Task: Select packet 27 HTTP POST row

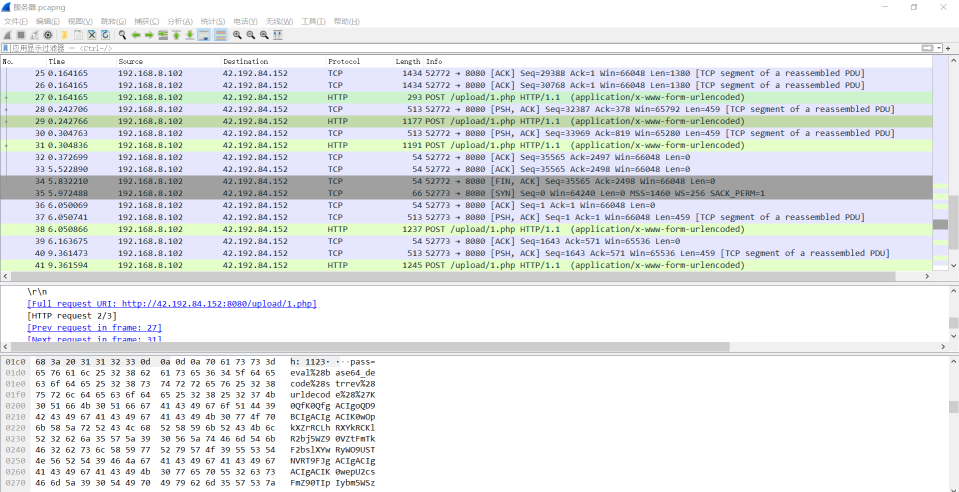Action: click(467, 97)
